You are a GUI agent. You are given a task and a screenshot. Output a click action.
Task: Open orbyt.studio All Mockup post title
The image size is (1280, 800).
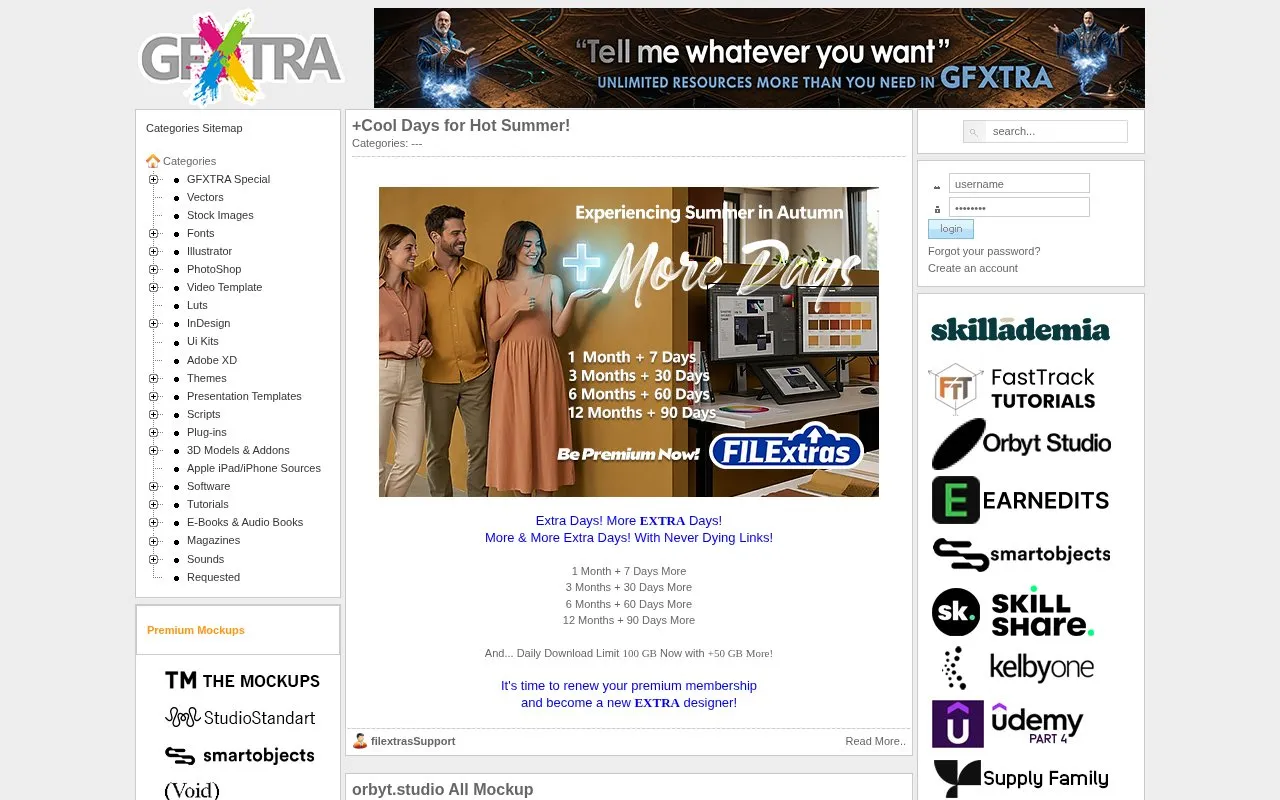point(442,789)
